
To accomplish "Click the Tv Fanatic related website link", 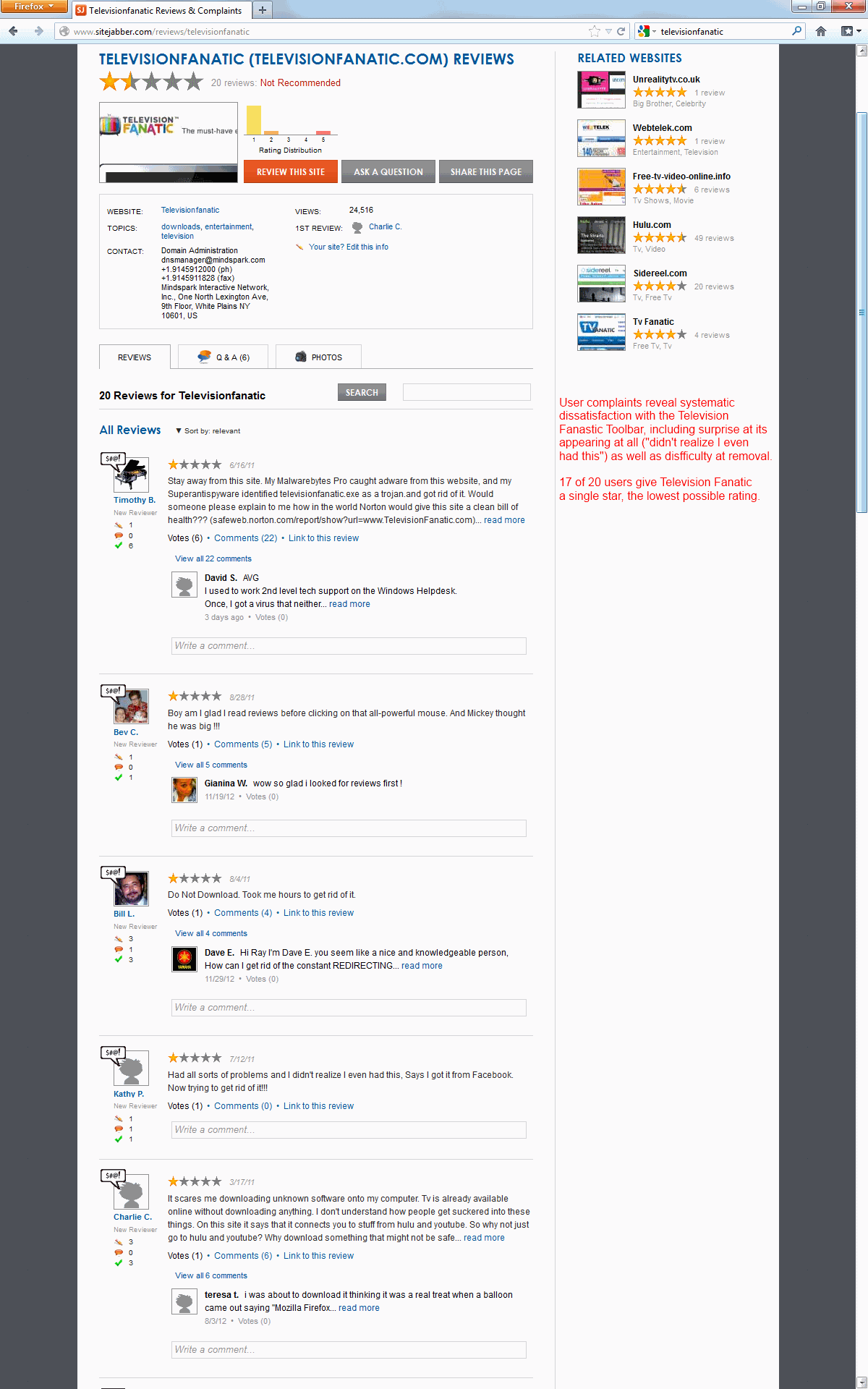I will (x=653, y=322).
